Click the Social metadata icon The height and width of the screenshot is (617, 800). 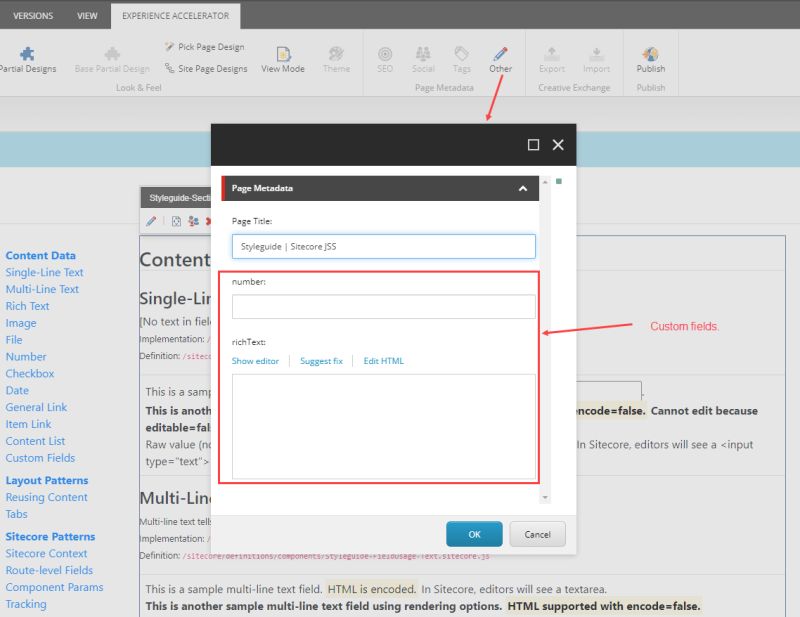[x=423, y=55]
